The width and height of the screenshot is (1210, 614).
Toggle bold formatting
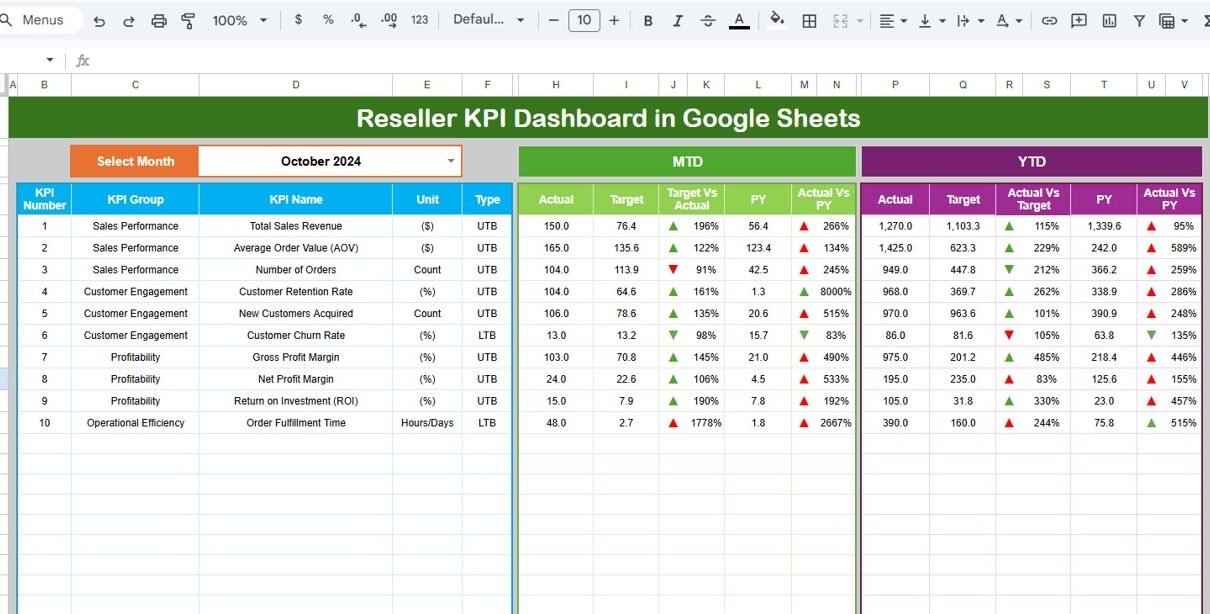pos(648,20)
